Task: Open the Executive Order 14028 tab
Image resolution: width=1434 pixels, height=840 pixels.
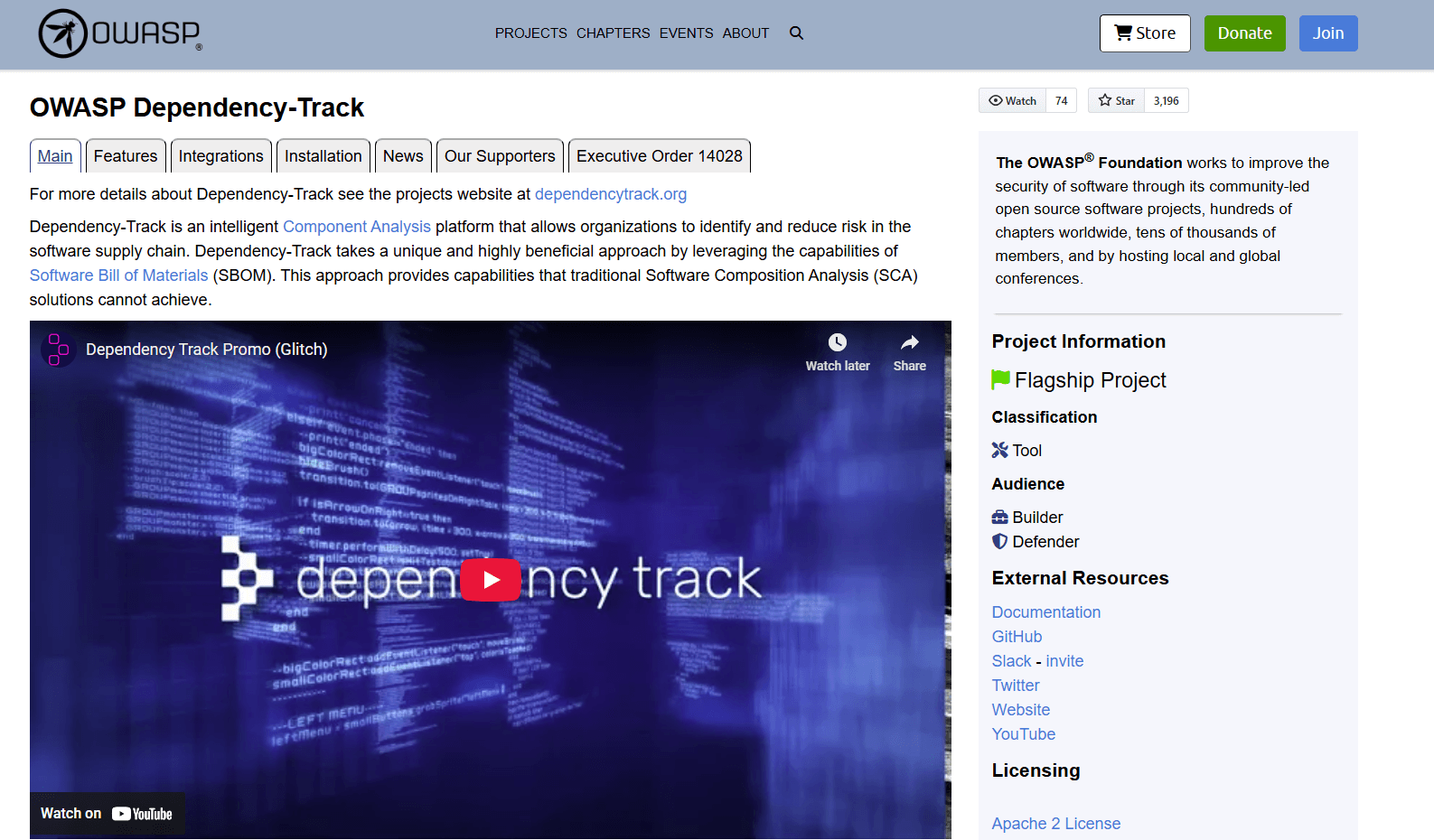Action: click(660, 156)
